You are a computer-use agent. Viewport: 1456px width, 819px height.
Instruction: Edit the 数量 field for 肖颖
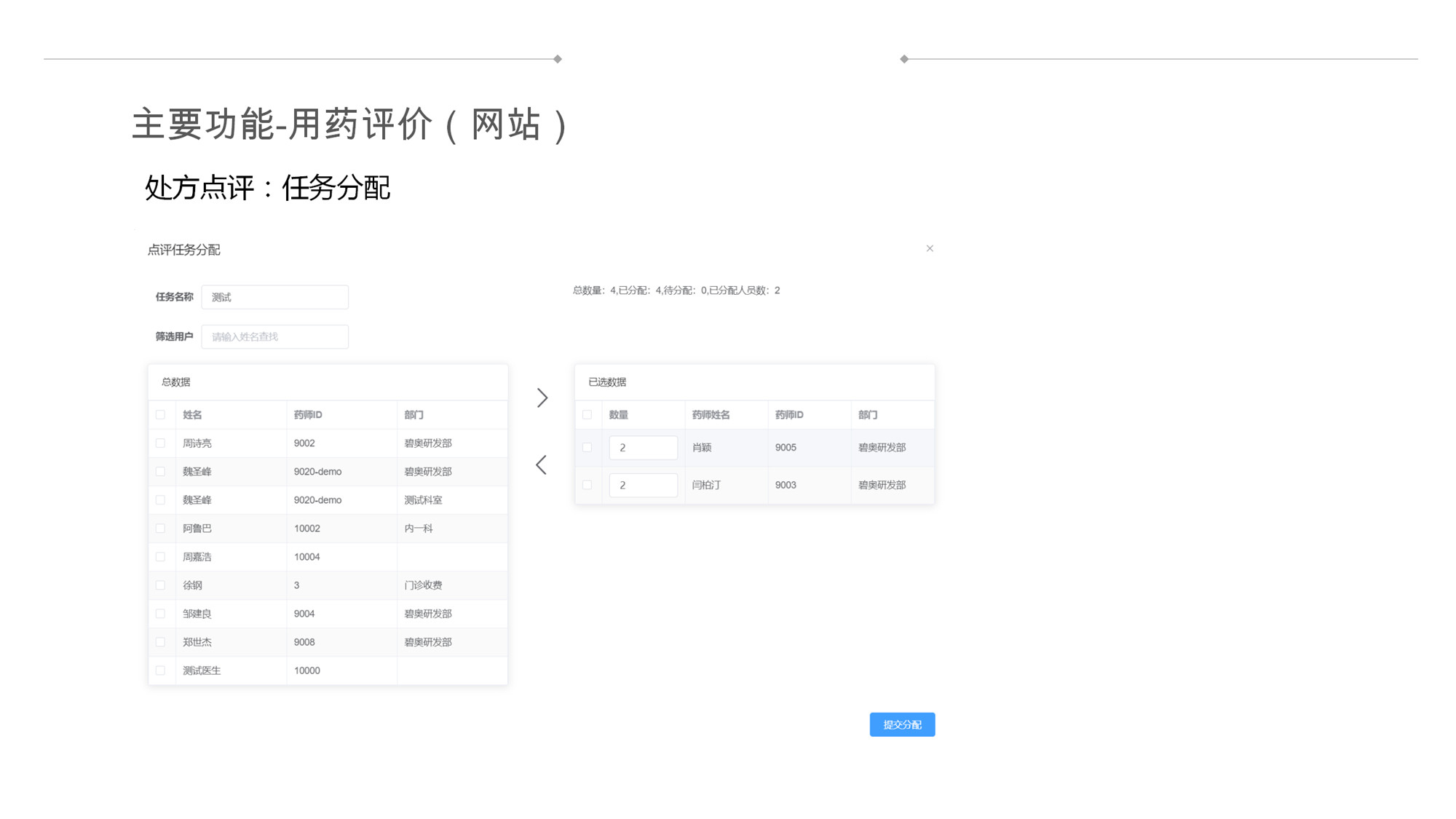(643, 448)
